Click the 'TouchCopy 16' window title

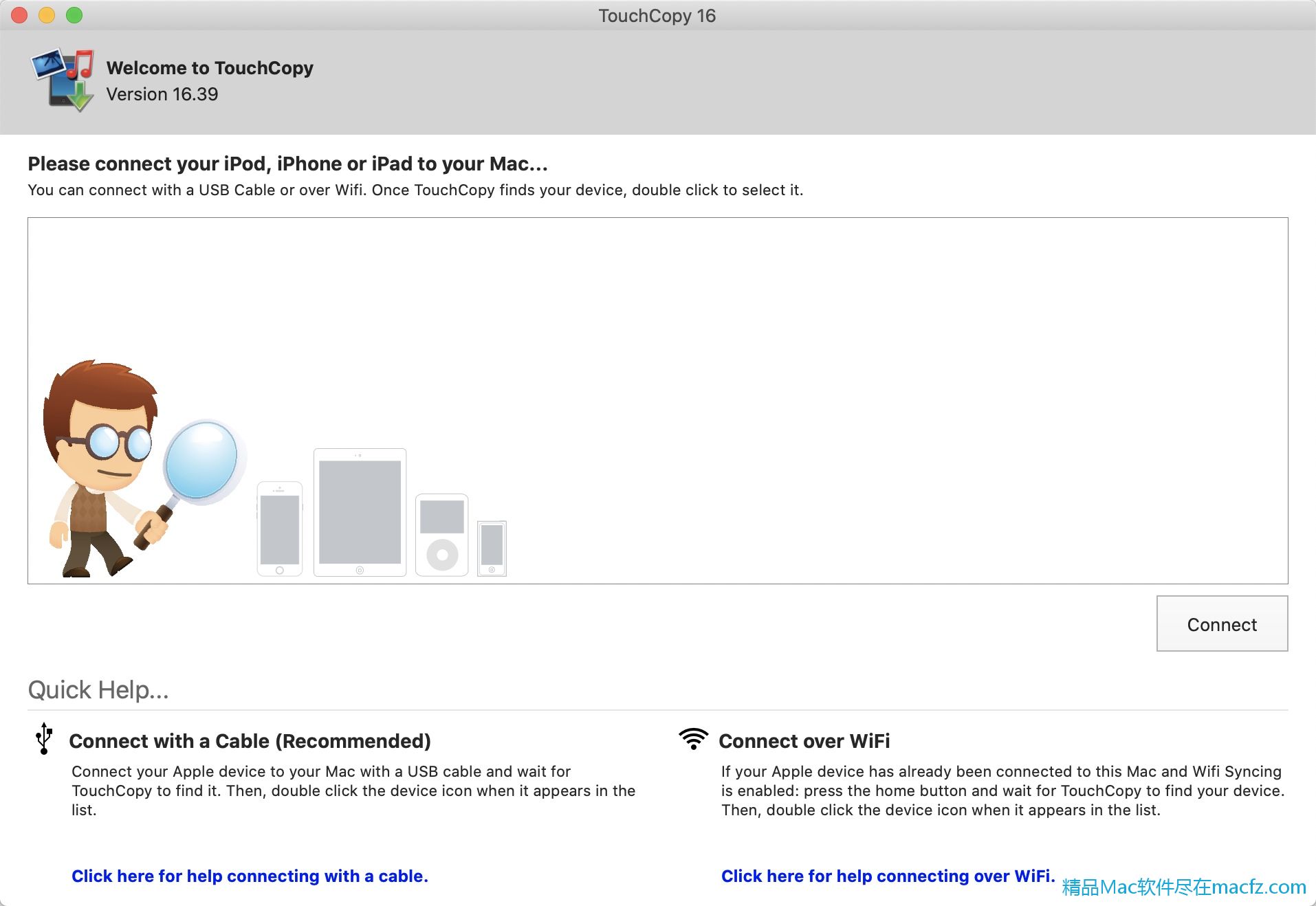pyautogui.click(x=657, y=15)
